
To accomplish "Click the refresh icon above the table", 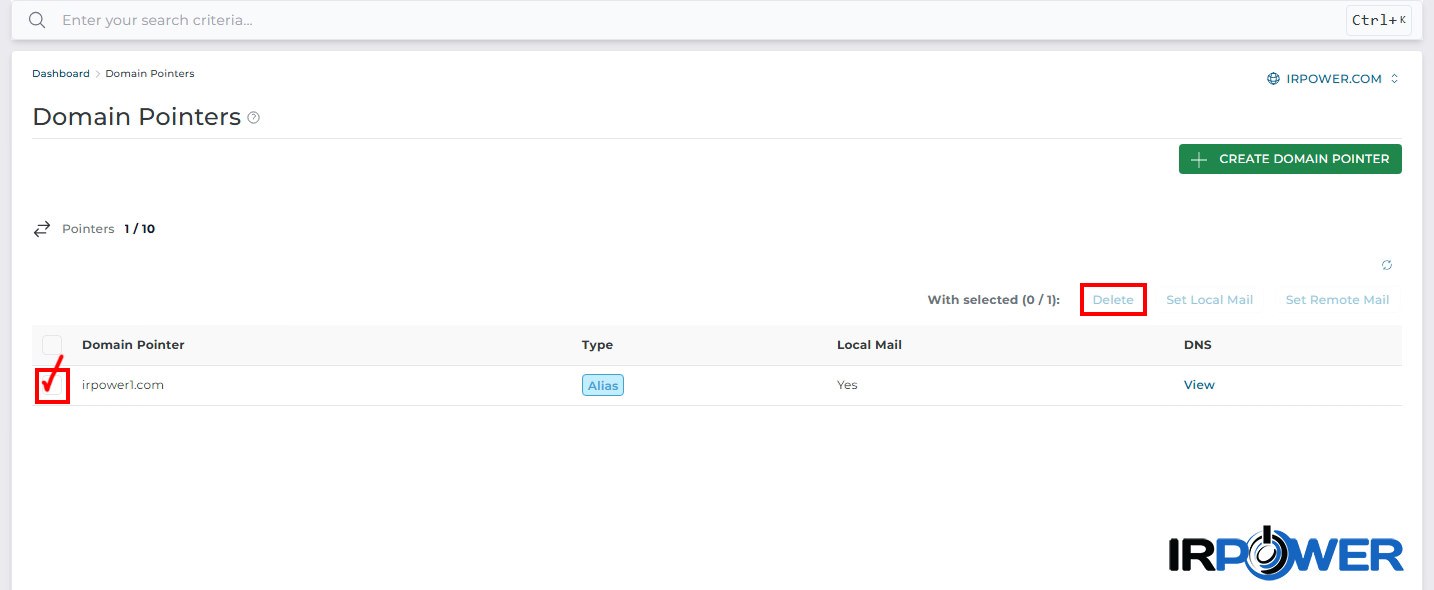I will coord(1387,265).
